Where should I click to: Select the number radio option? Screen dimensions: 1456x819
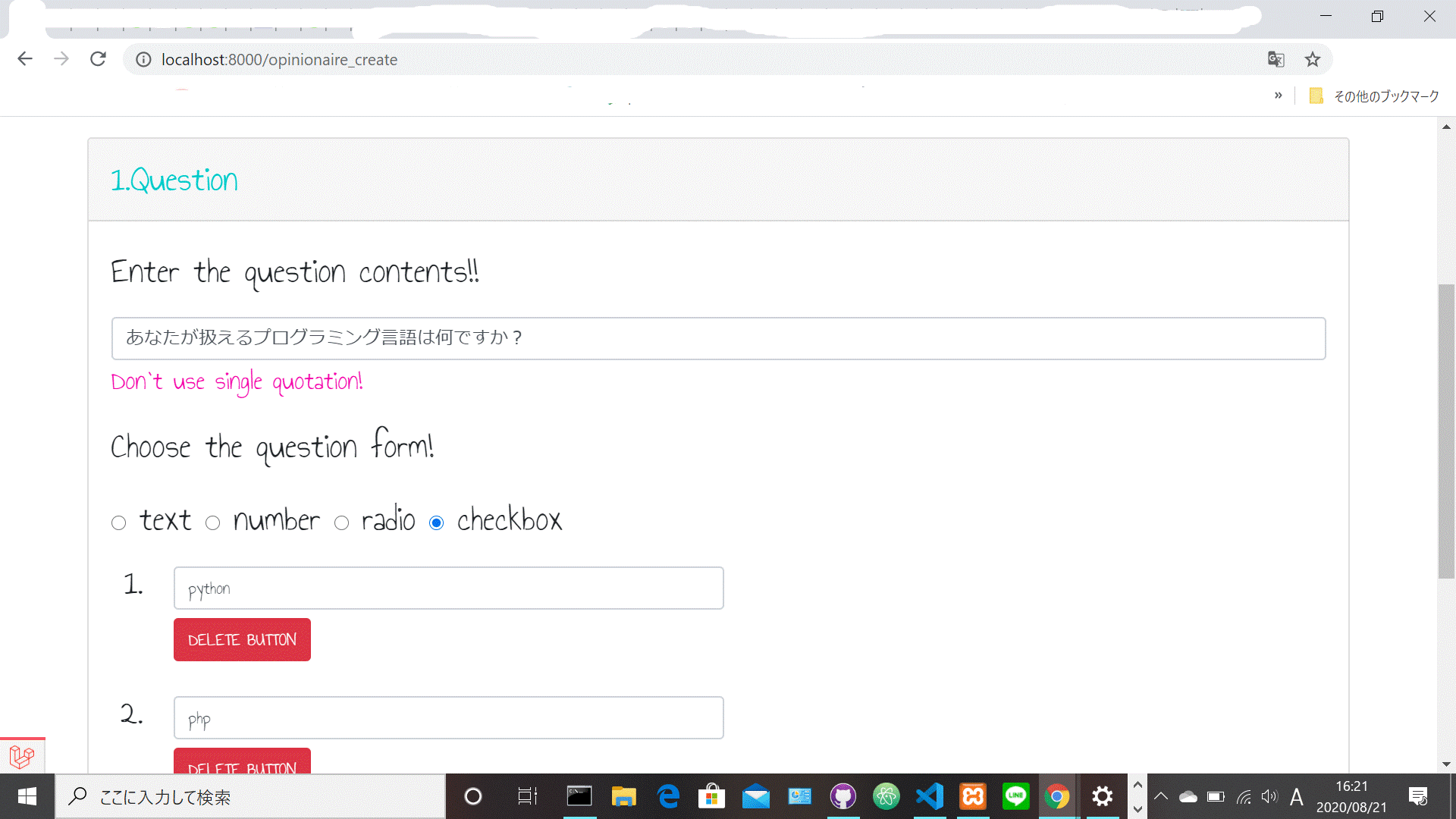click(213, 523)
